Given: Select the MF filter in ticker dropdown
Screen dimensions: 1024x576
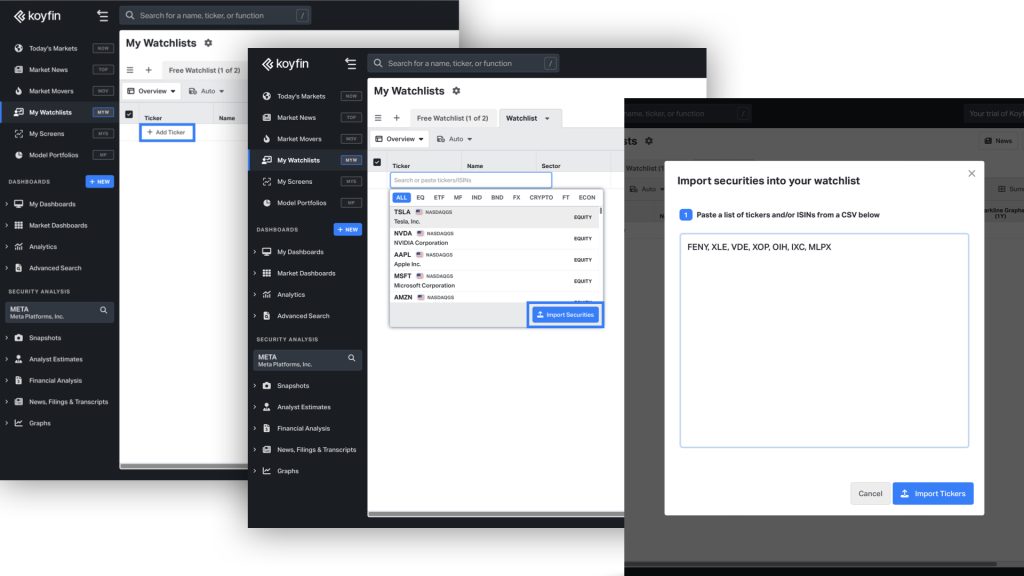Looking at the screenshot, I should (458, 197).
